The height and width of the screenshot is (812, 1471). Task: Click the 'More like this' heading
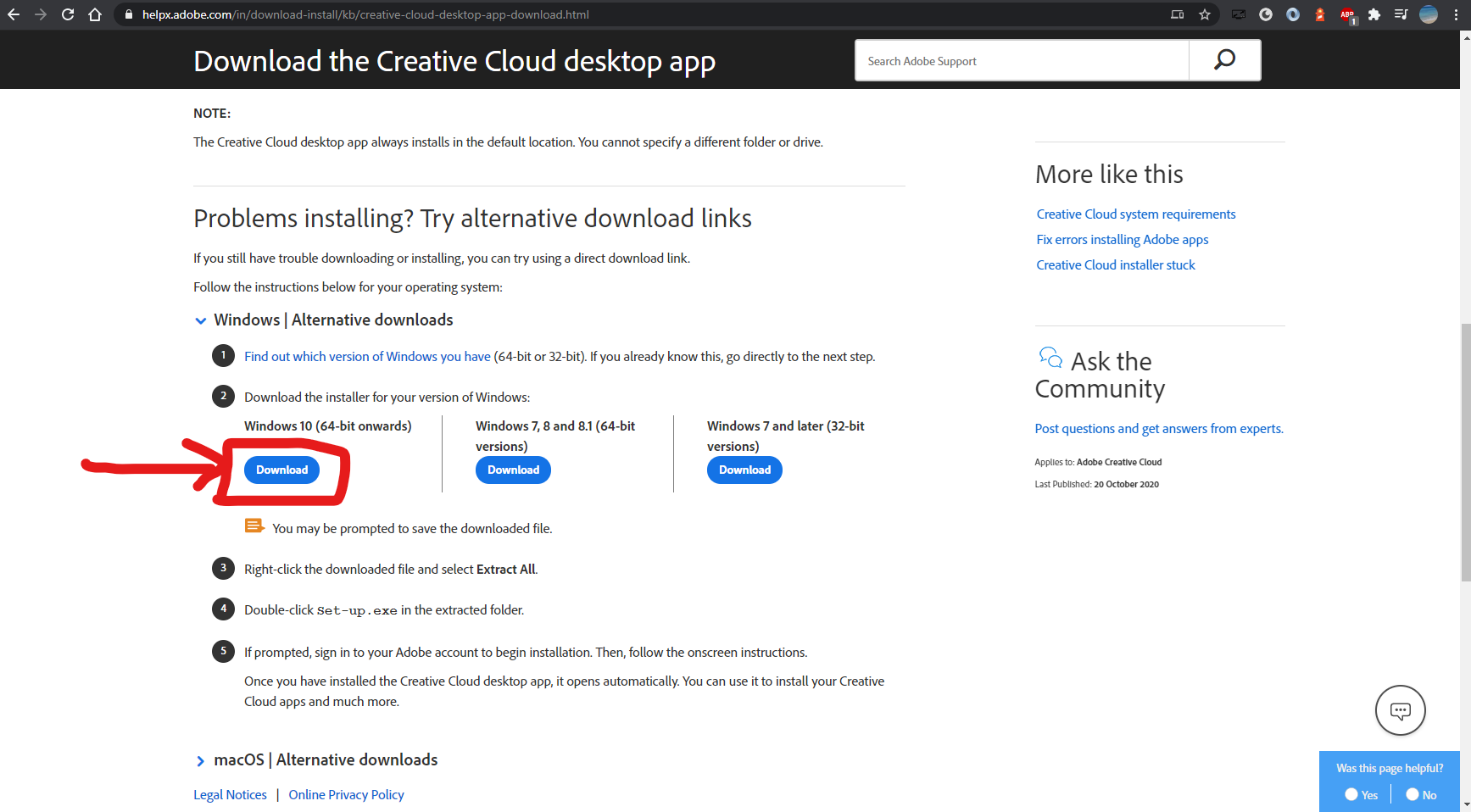pos(1109,175)
